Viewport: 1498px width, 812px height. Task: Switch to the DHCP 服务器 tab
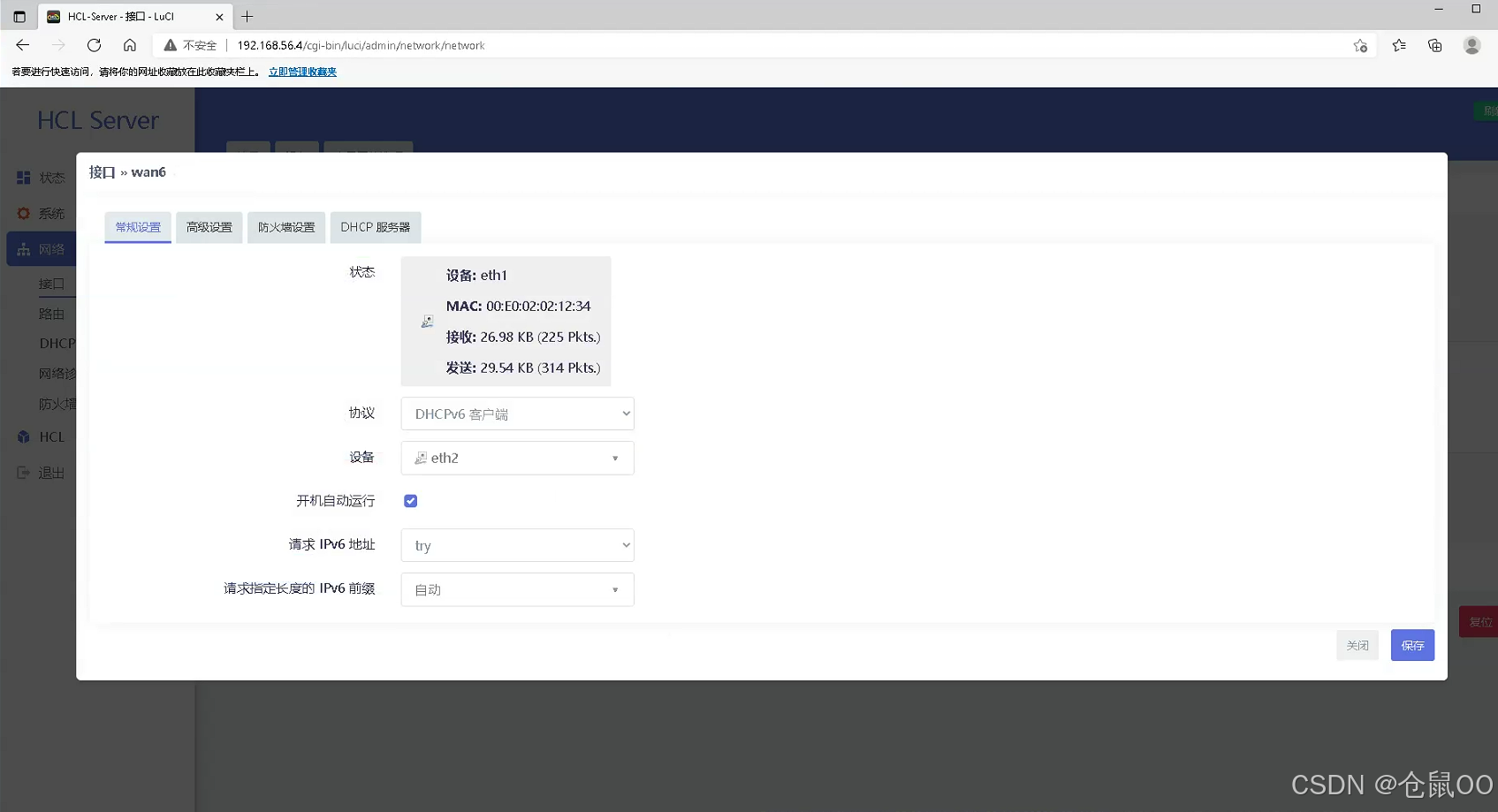pyautogui.click(x=376, y=227)
